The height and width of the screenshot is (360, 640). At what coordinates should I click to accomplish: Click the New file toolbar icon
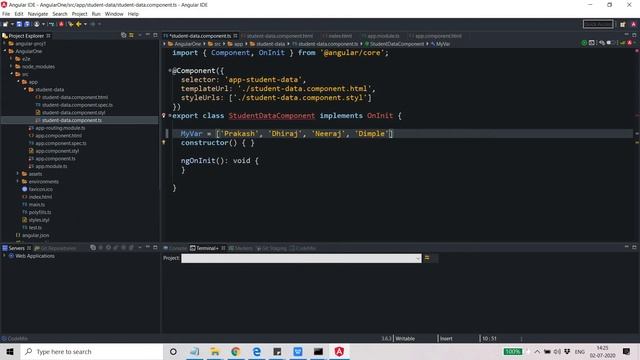[x=5, y=24]
